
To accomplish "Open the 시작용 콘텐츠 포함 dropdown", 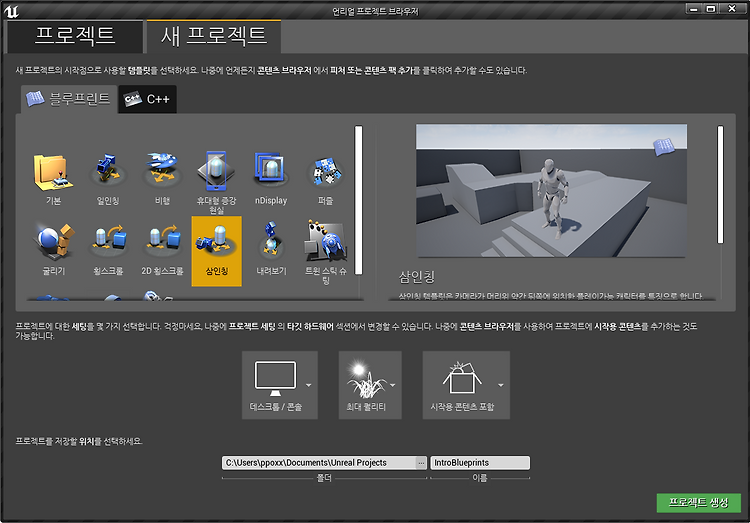I will point(466,385).
